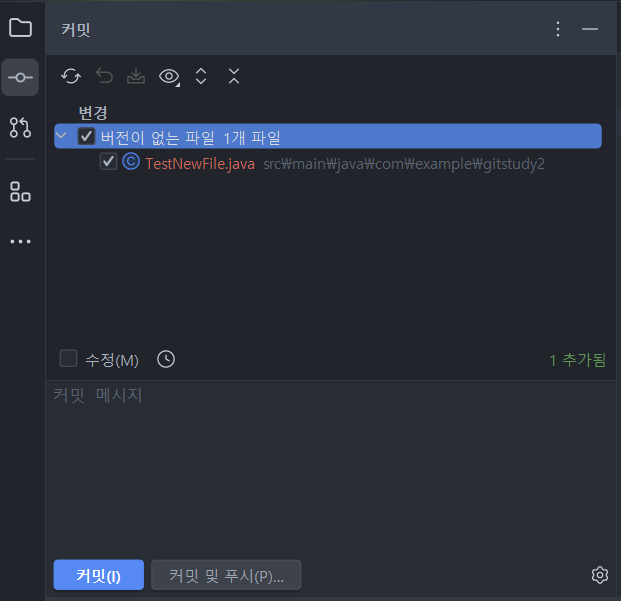Viewport: 621px width, 601px height.
Task: Click the 커밋(I) commit button
Action: [99, 575]
